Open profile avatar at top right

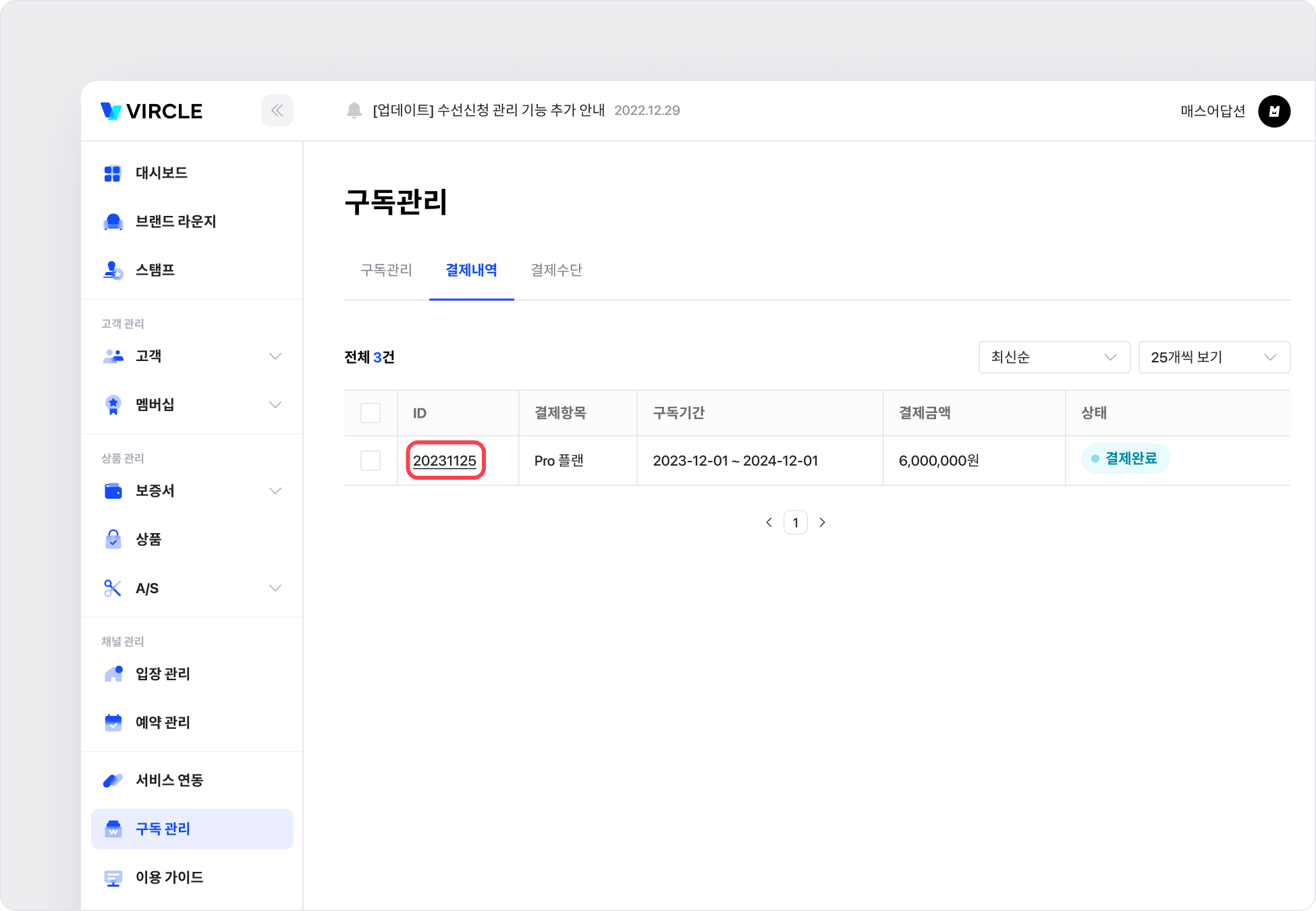1273,111
